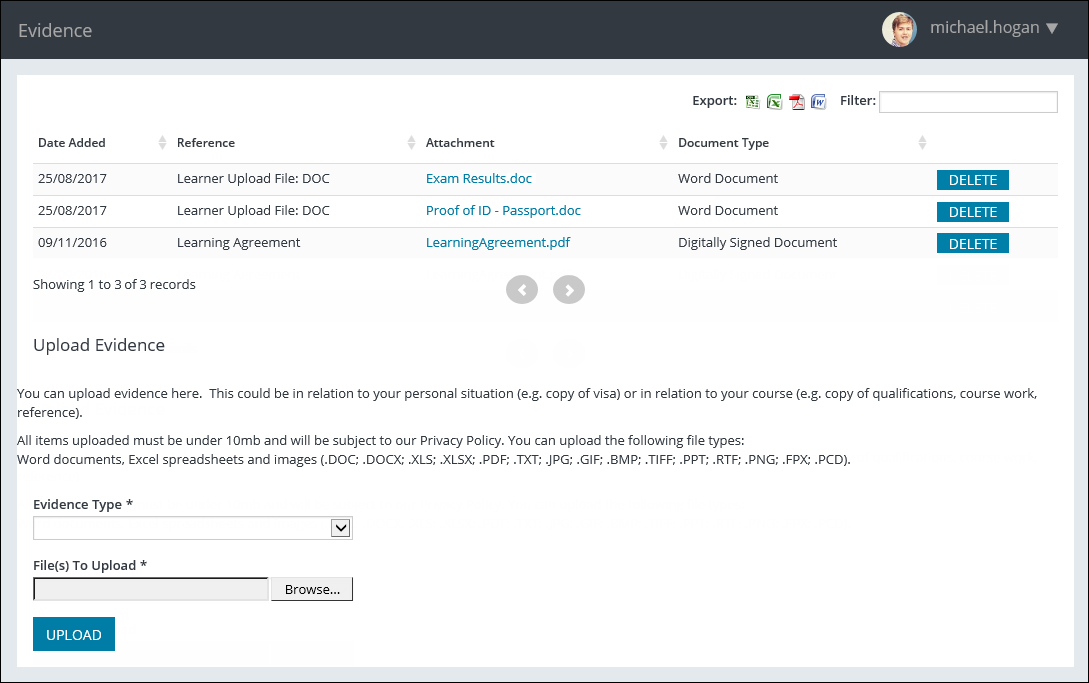1089x683 pixels.
Task: Sort by Attachment column sort arrows
Action: (663, 143)
